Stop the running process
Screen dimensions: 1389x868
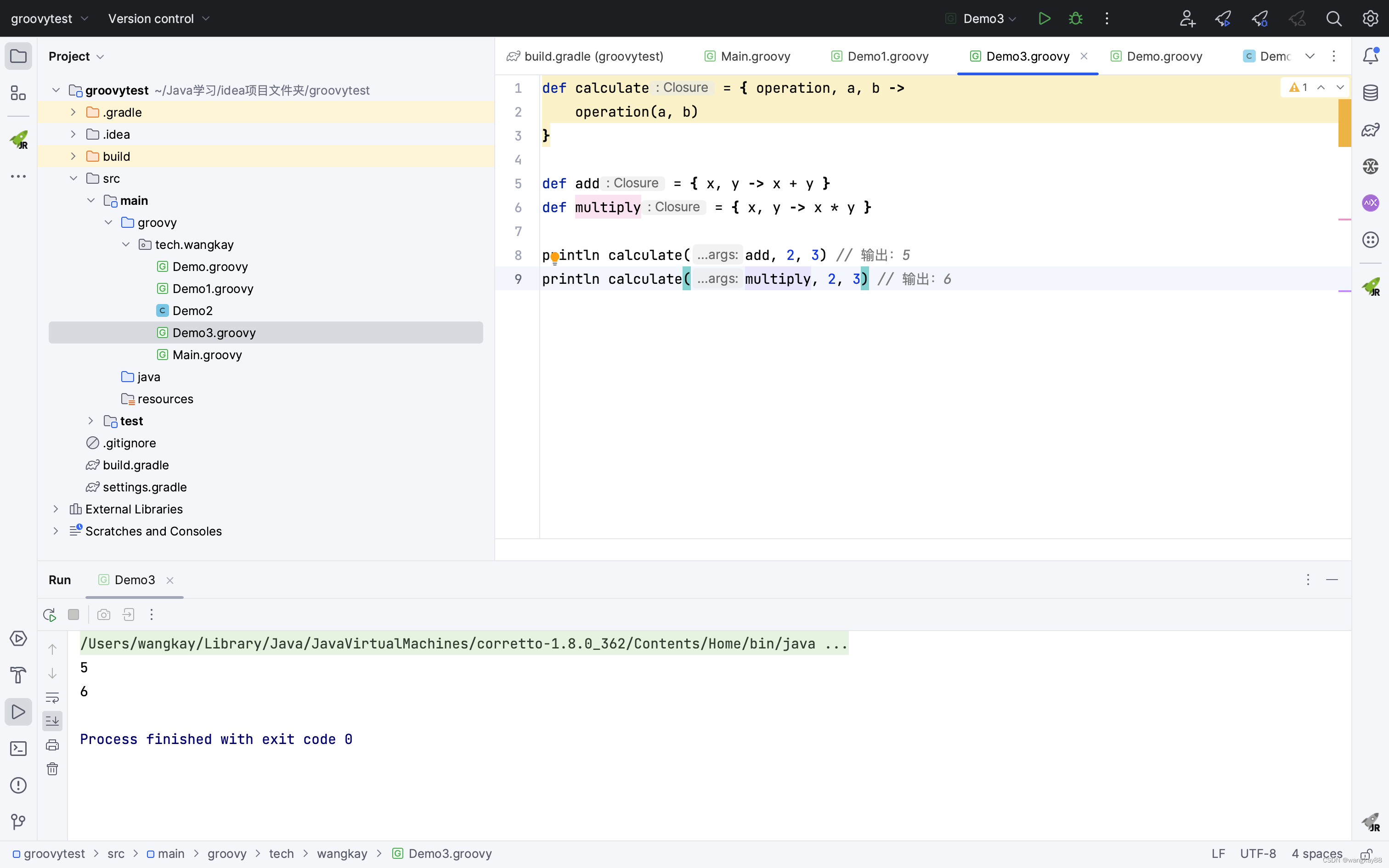[73, 615]
